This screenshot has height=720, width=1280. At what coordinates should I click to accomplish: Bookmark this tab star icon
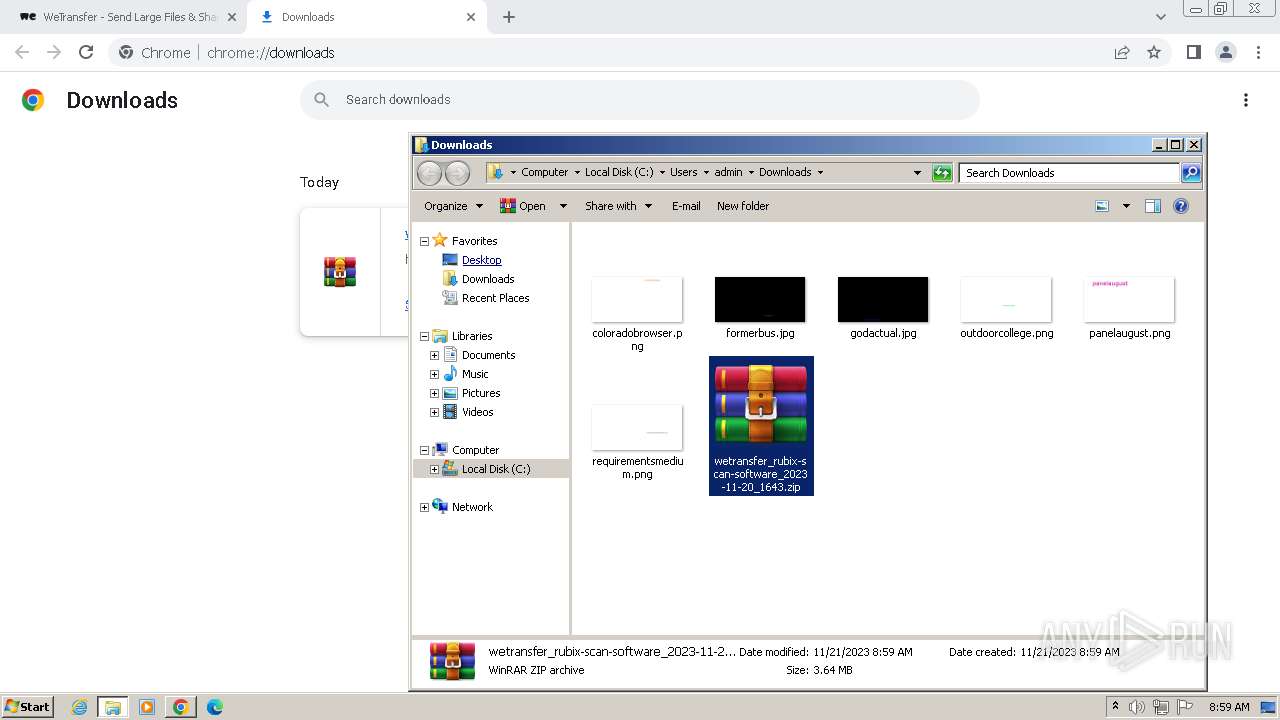(1154, 52)
